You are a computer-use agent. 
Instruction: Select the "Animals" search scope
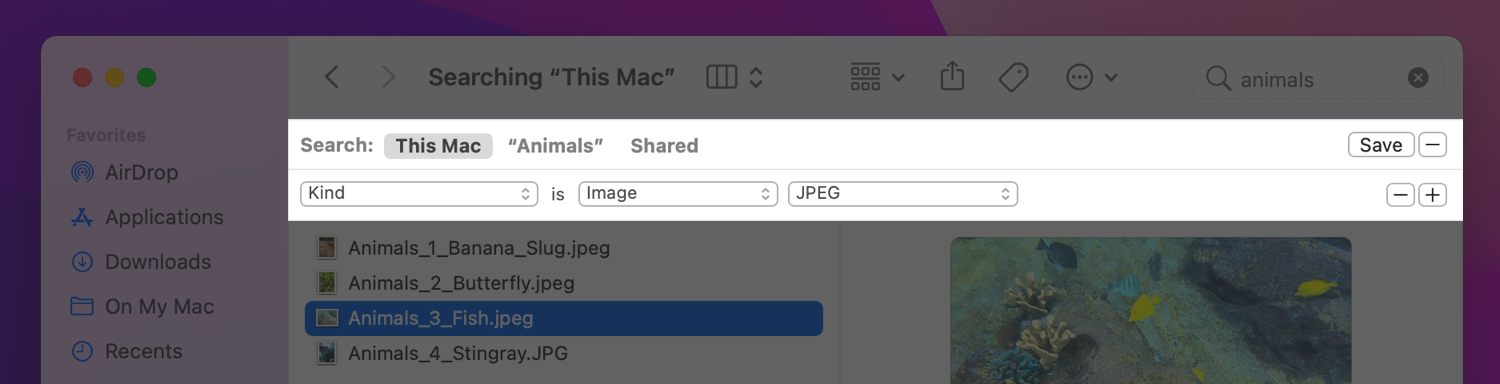coord(556,146)
